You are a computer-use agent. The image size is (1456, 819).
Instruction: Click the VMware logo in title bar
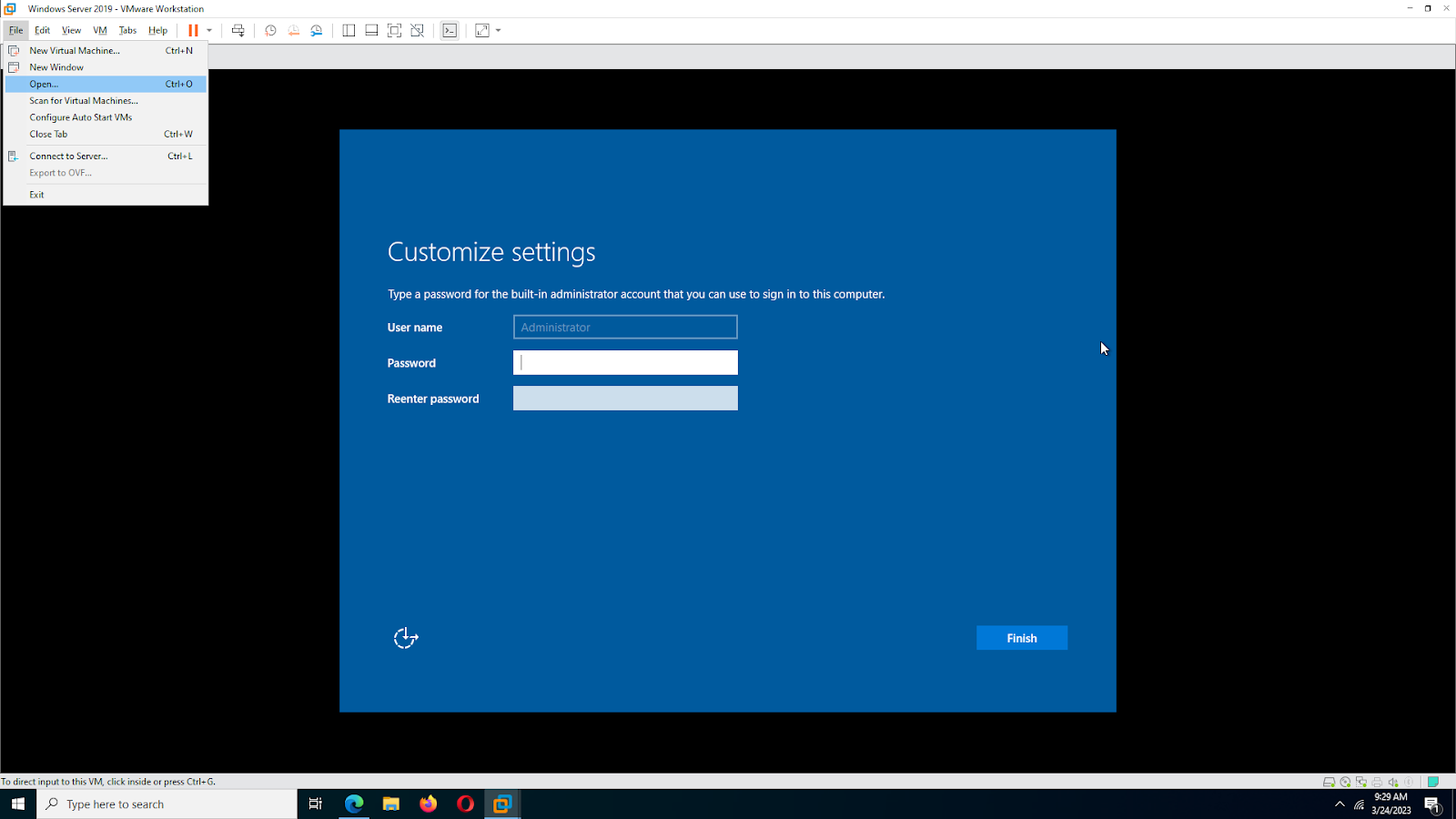10,8
